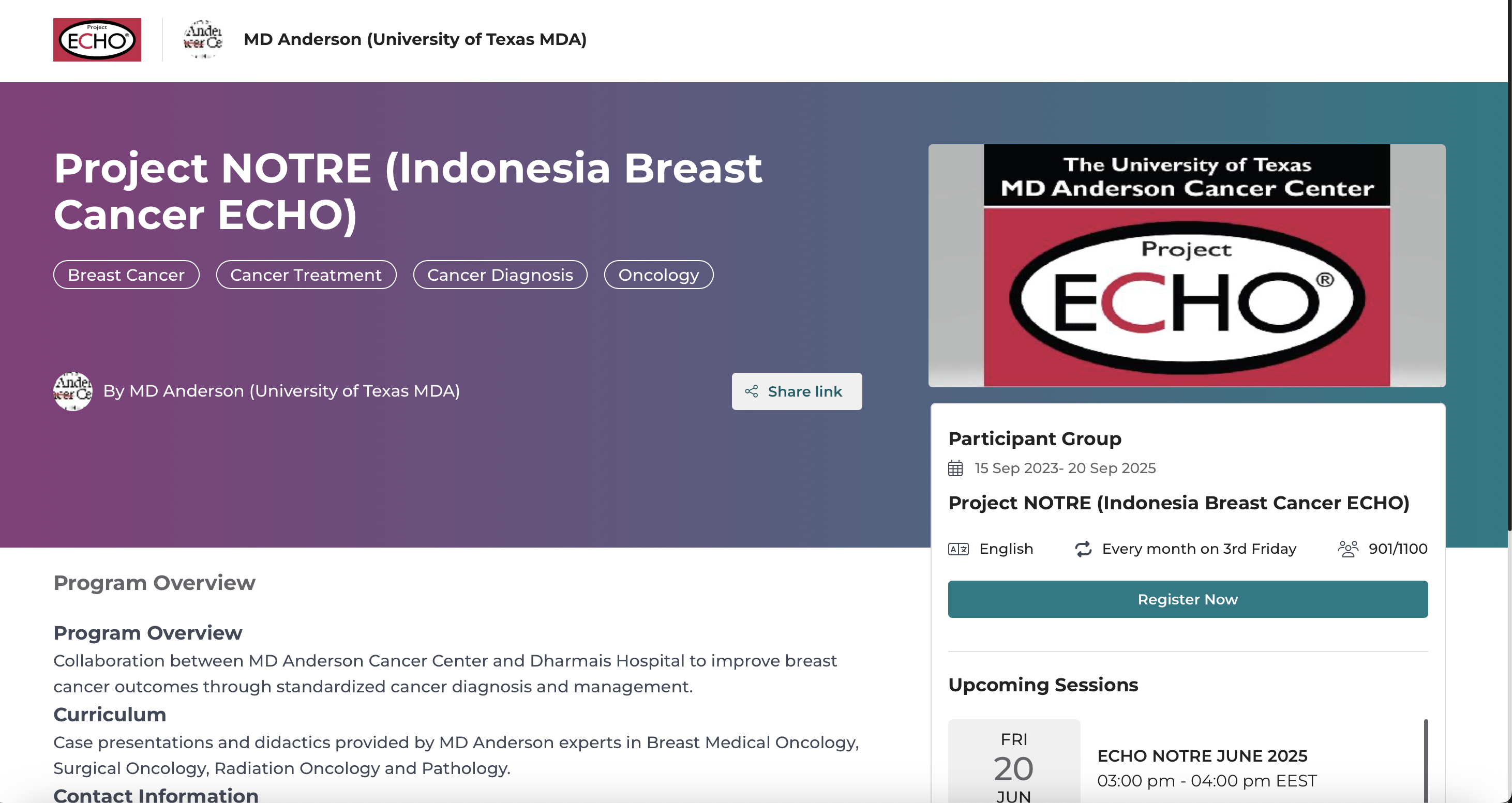This screenshot has height=803, width=1512.
Task: Click the recurrence arrows icon near monthly schedule
Action: tap(1084, 549)
